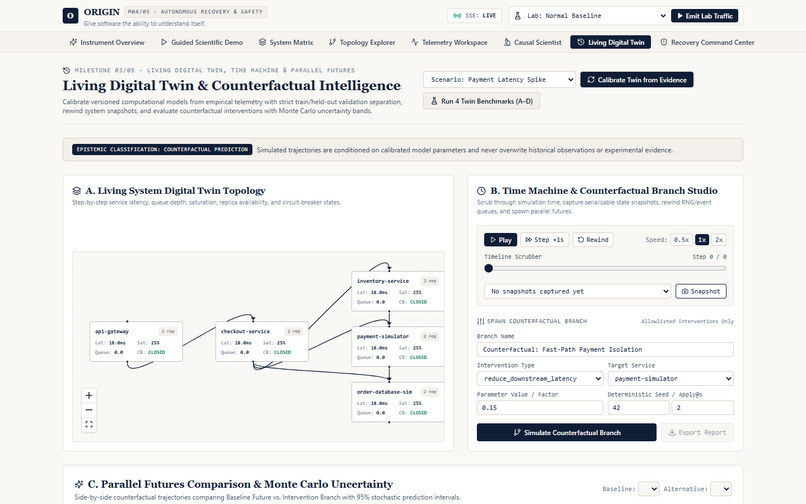Run 4 Twin Benchmarks (A–D)
The width and height of the screenshot is (806, 504).
click(x=481, y=101)
